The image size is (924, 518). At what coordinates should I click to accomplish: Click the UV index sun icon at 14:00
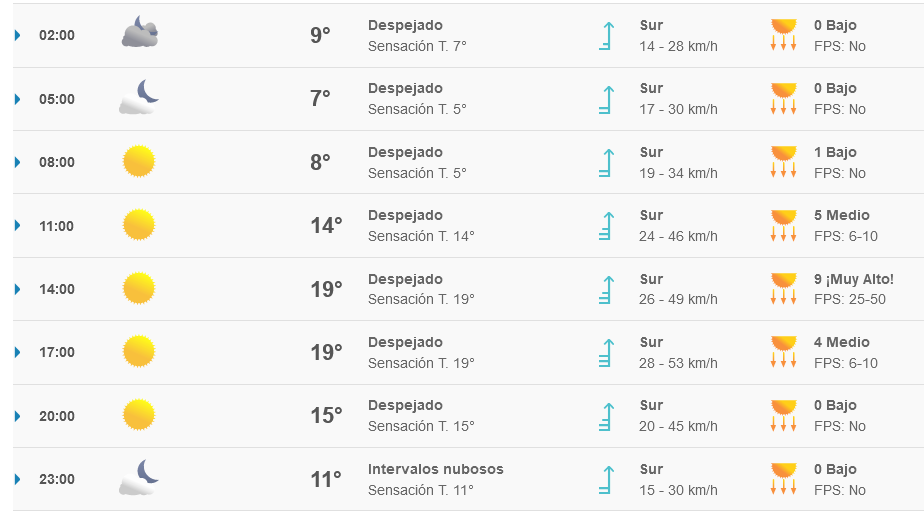[783, 288]
